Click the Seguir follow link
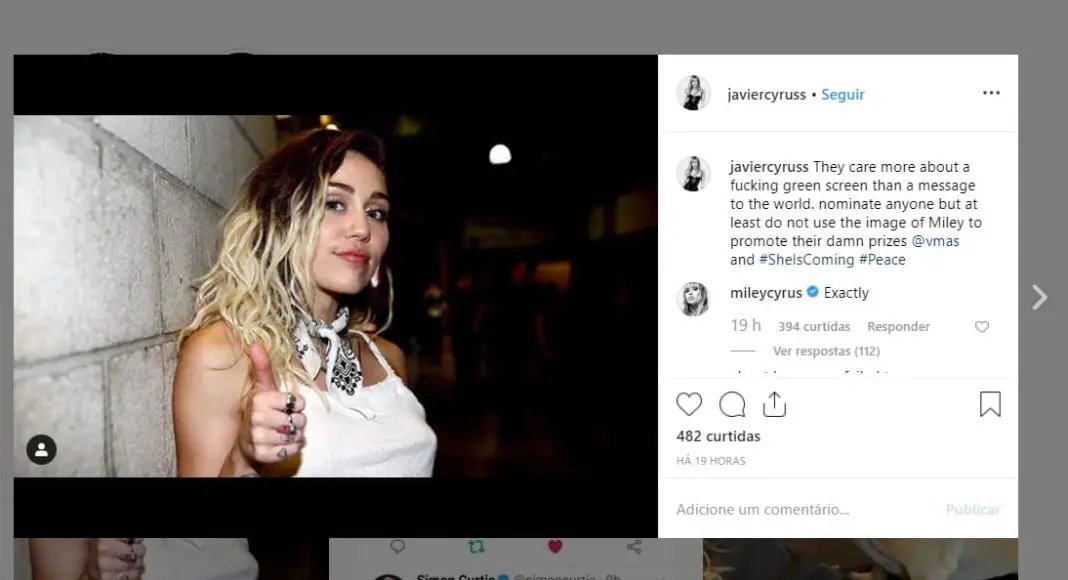Viewport: 1068px width, 580px height. tap(842, 94)
